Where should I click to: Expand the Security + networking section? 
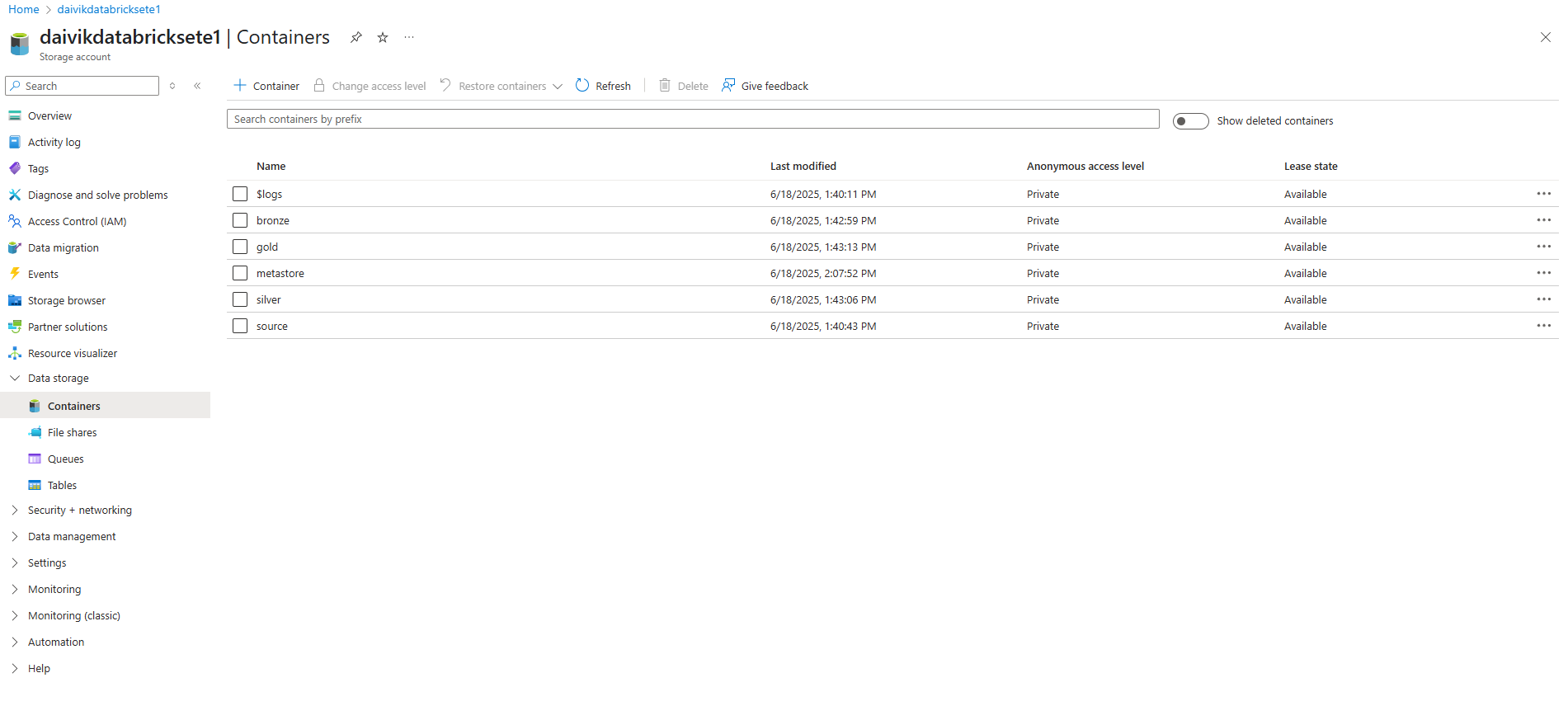15,510
